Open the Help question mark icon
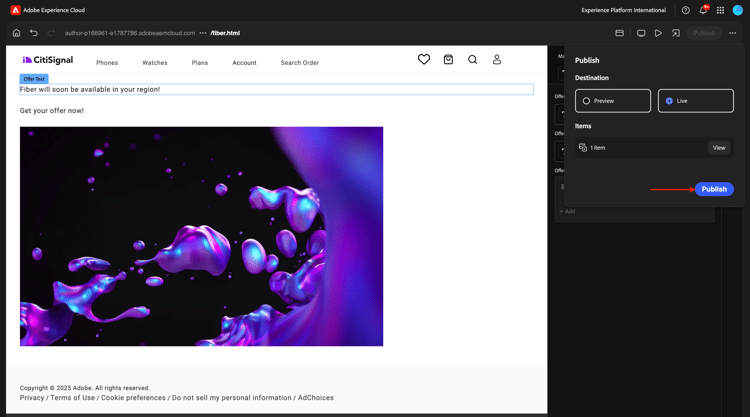This screenshot has width=750, height=417. tap(686, 10)
